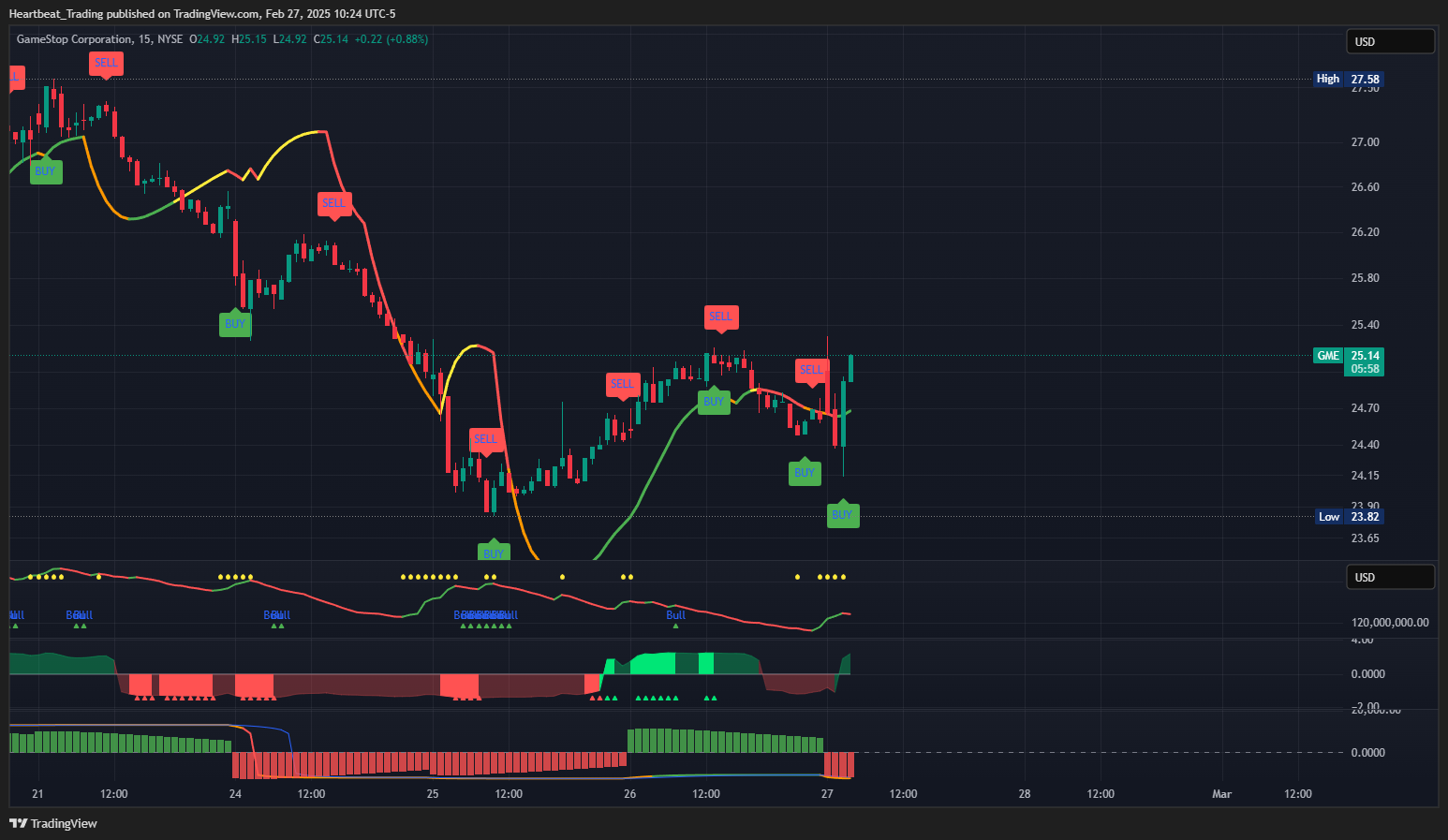Click the High 27.58 price label
This screenshot has height=840, width=1448.
(x=1349, y=79)
